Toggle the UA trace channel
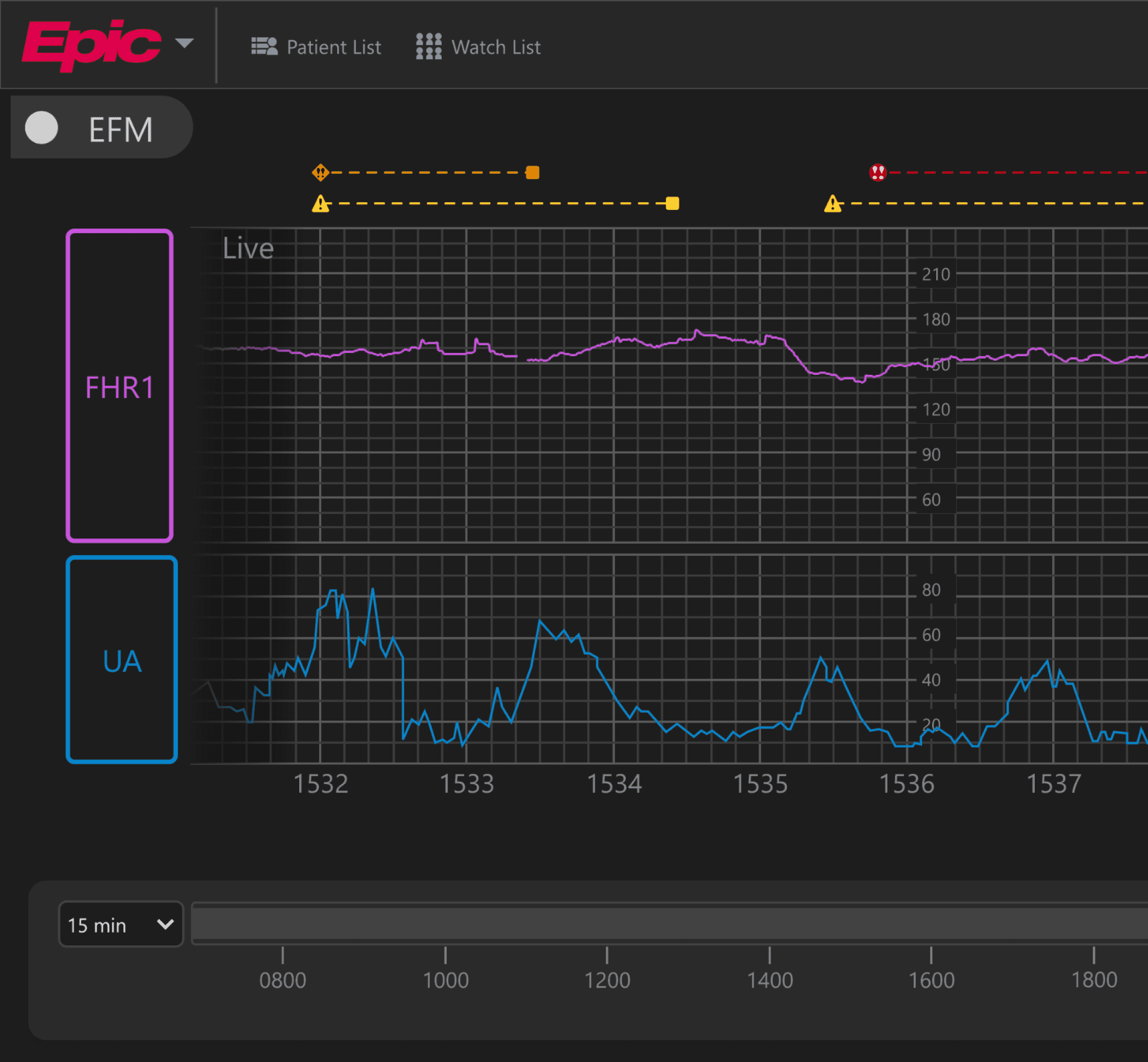 tap(122, 660)
